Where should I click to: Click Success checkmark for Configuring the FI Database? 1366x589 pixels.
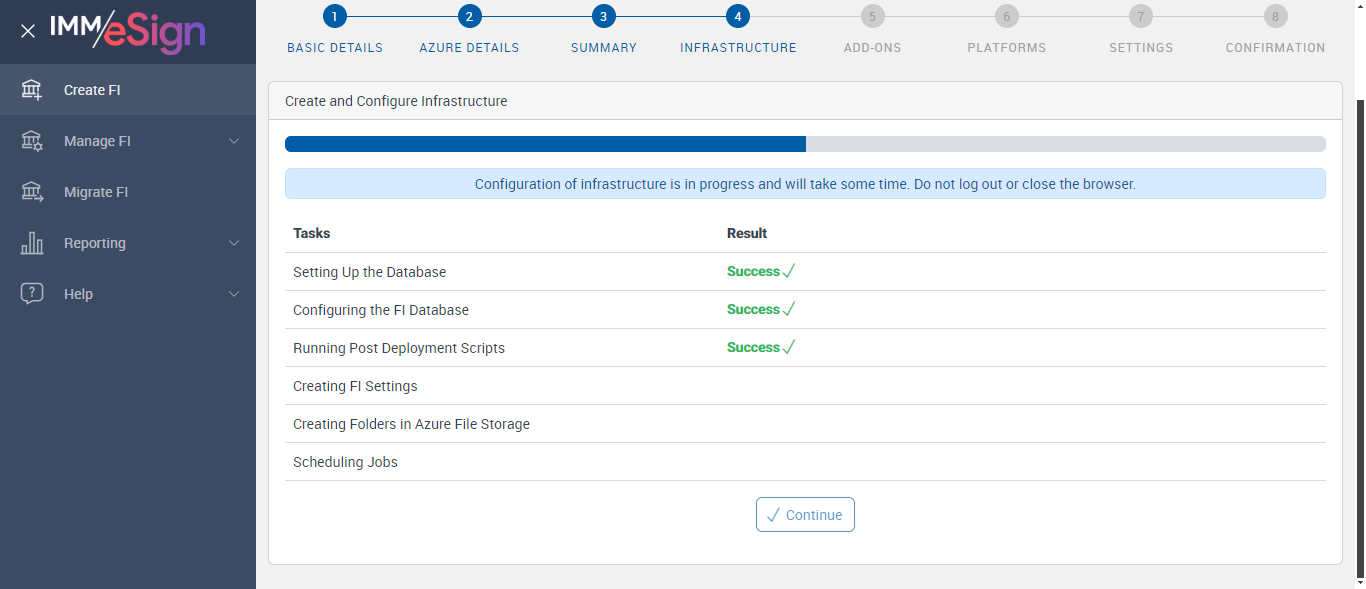click(789, 309)
